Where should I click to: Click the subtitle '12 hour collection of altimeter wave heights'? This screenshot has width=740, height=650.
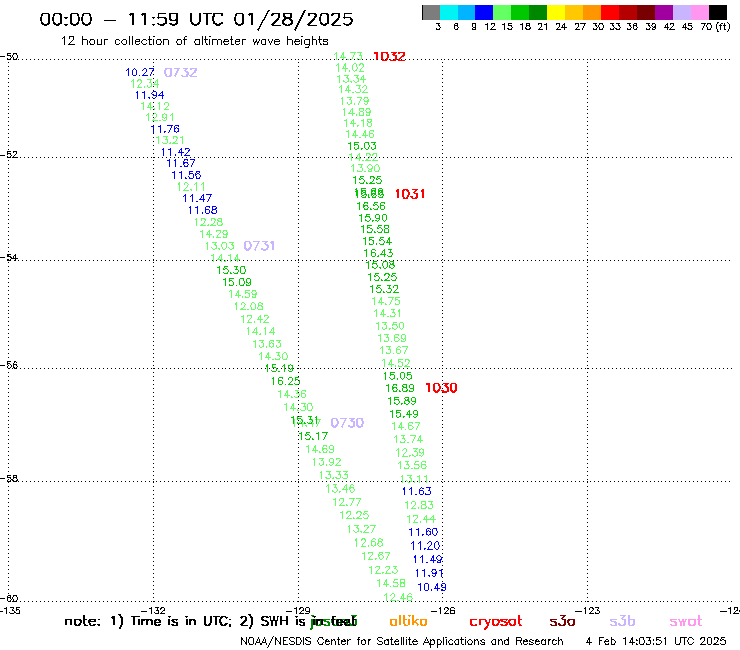194,41
